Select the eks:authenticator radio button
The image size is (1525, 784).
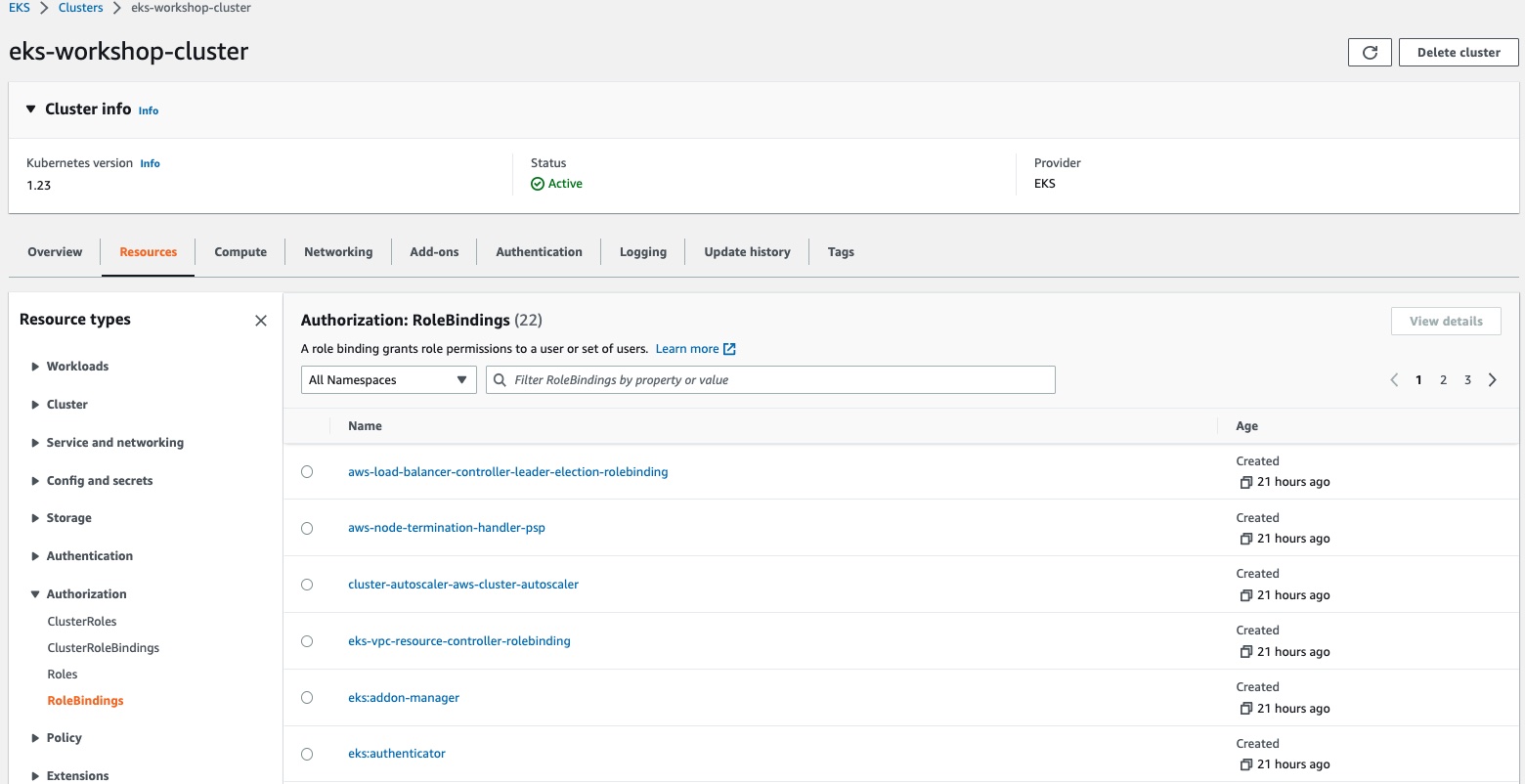tap(307, 754)
